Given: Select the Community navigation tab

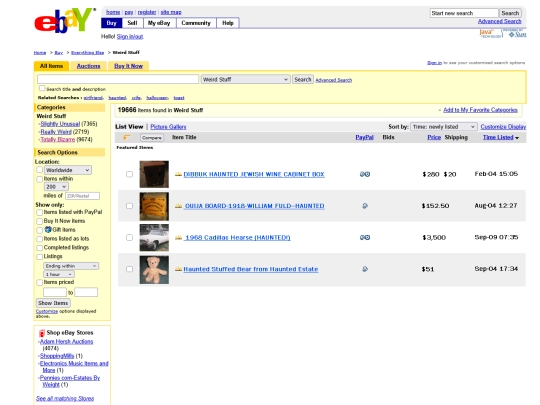Looking at the screenshot, I should [196, 23].
